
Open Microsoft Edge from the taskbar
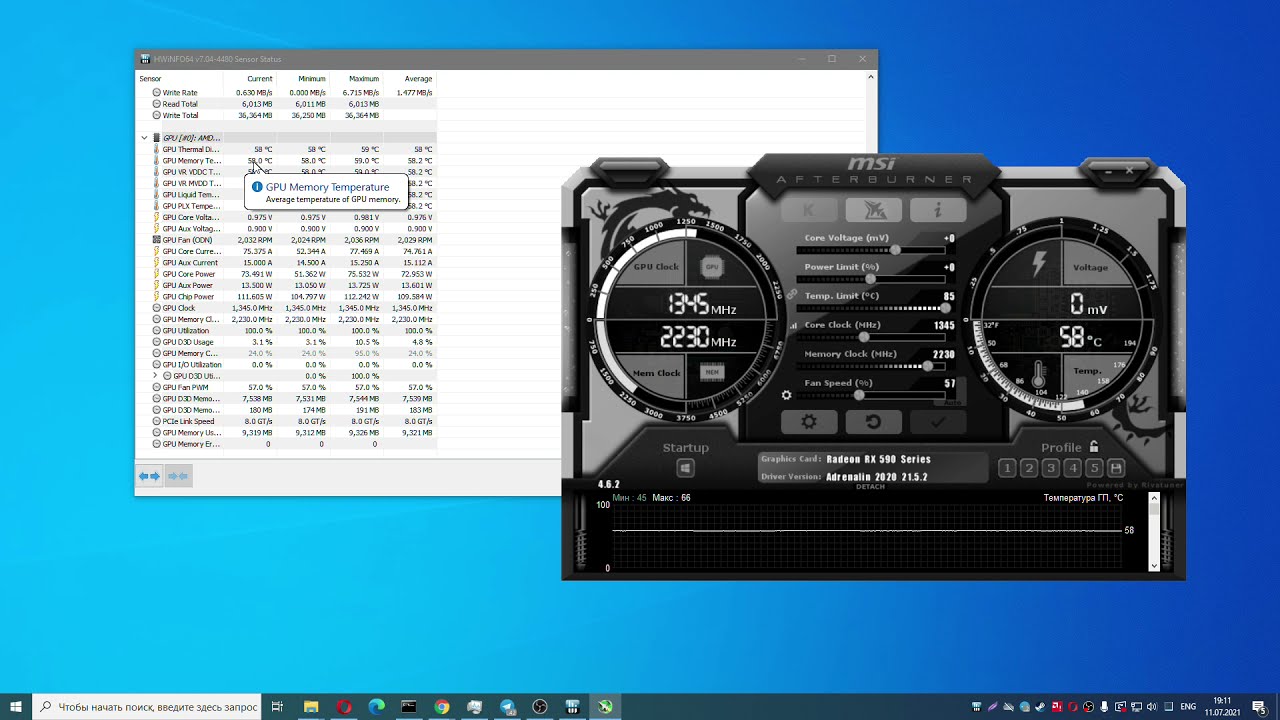376,707
